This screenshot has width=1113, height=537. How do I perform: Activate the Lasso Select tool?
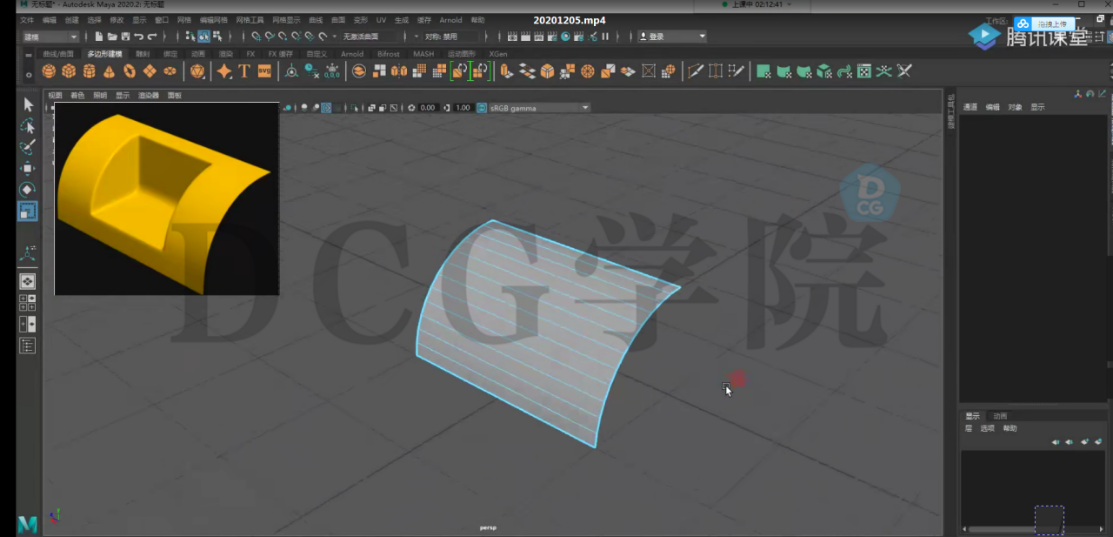pos(28,126)
